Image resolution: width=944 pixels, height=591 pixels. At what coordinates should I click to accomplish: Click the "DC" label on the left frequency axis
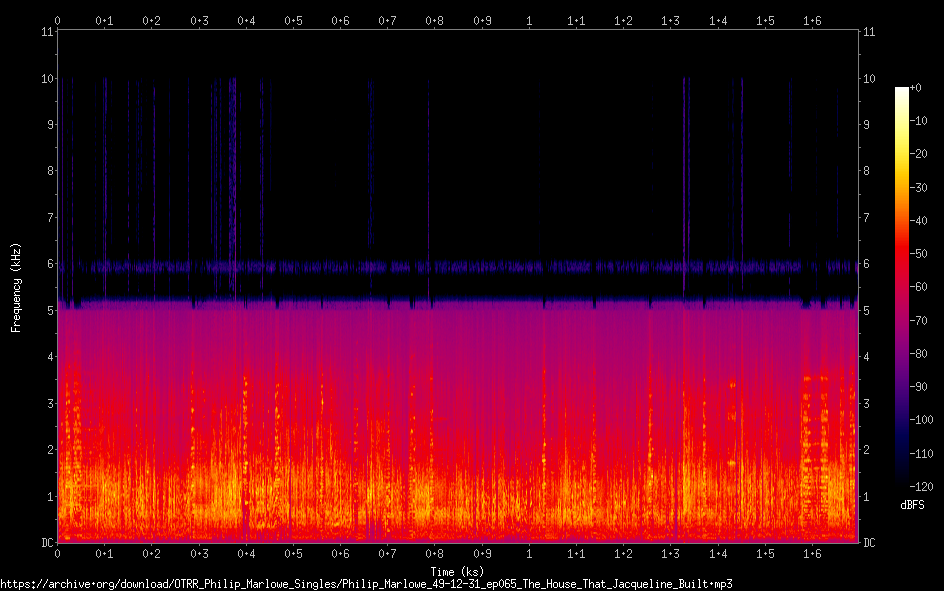coord(46,543)
